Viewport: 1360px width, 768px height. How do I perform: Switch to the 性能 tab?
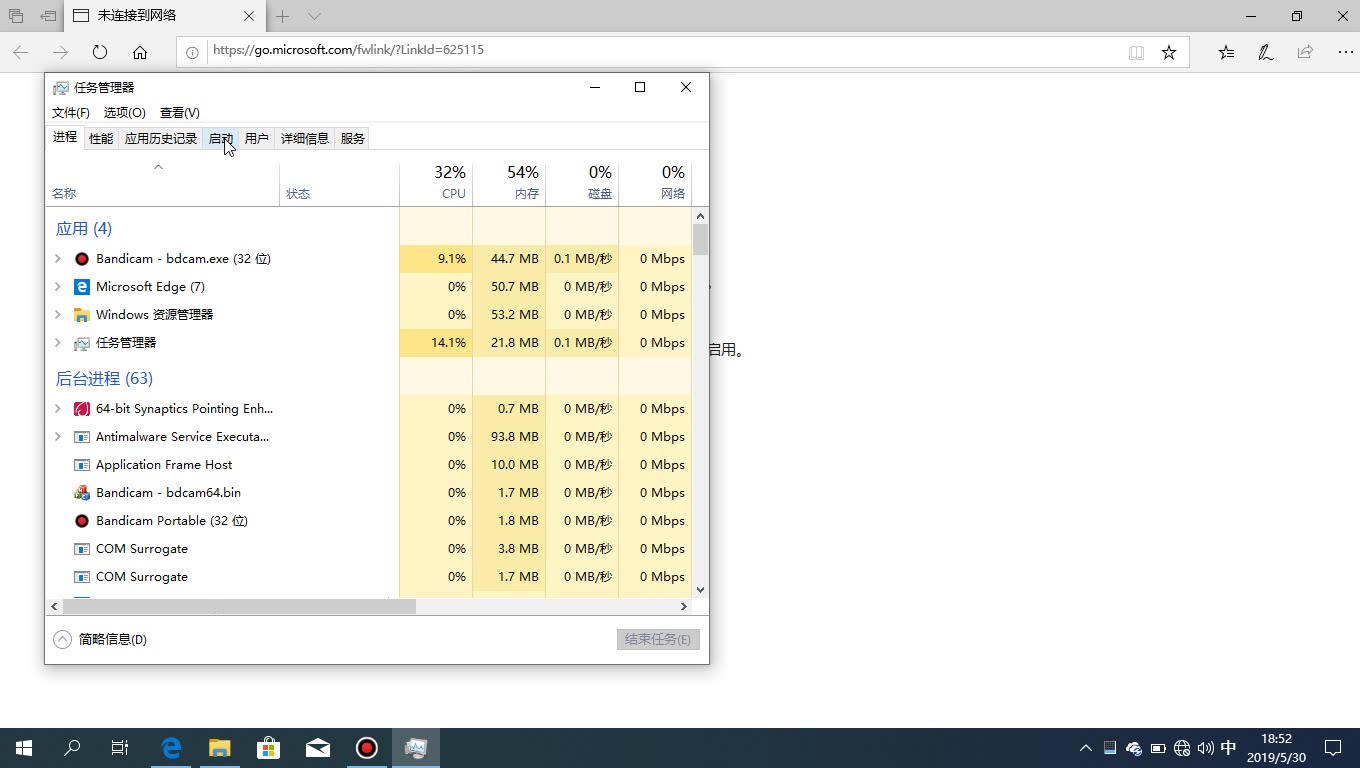coord(101,139)
